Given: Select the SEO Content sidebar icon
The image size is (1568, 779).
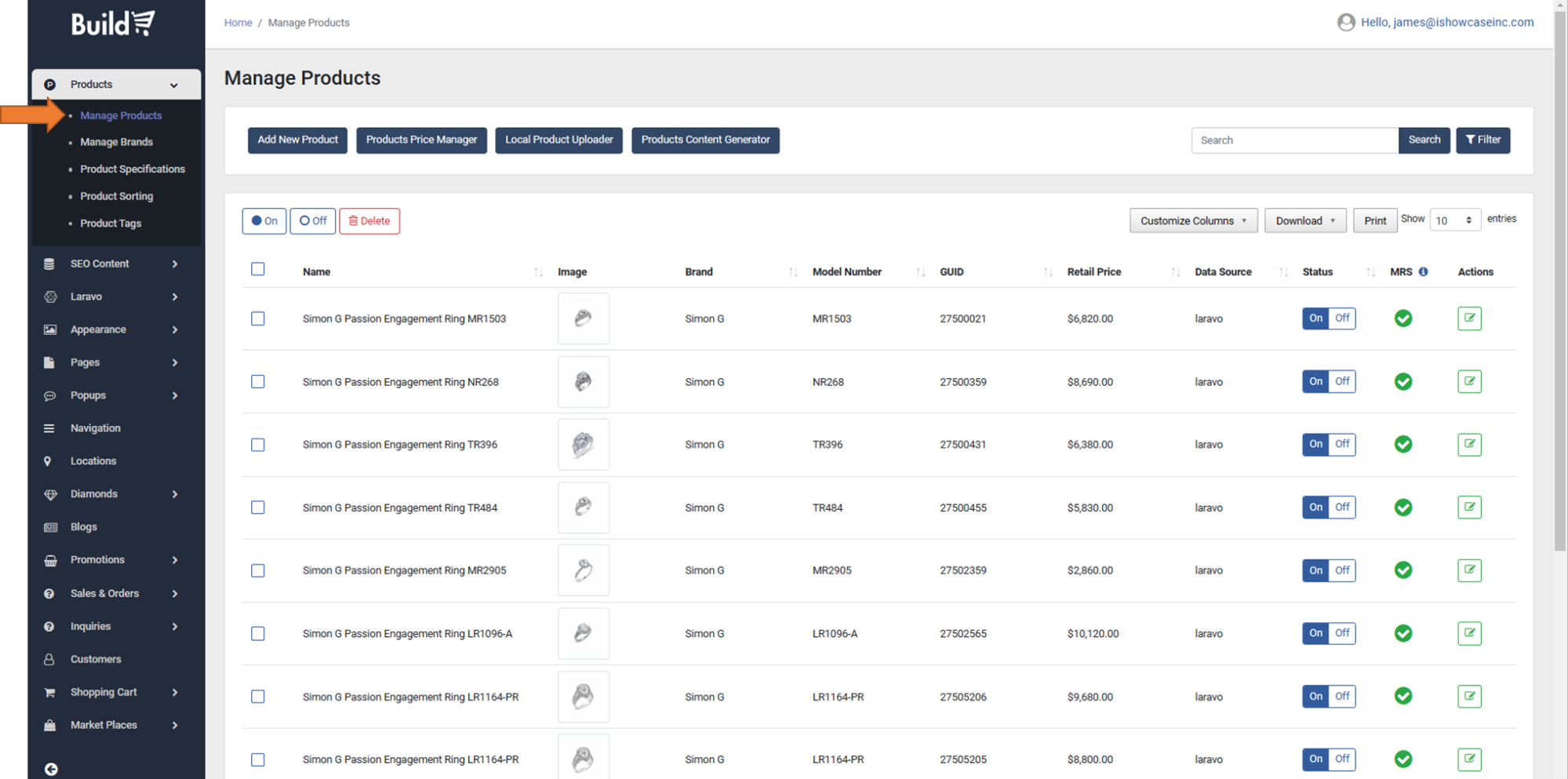Looking at the screenshot, I should [x=50, y=264].
